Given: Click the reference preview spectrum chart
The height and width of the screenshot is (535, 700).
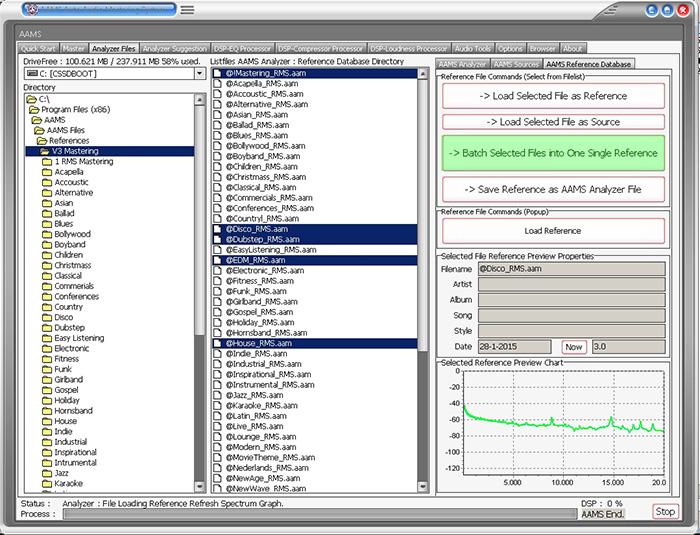Looking at the screenshot, I should click(564, 423).
